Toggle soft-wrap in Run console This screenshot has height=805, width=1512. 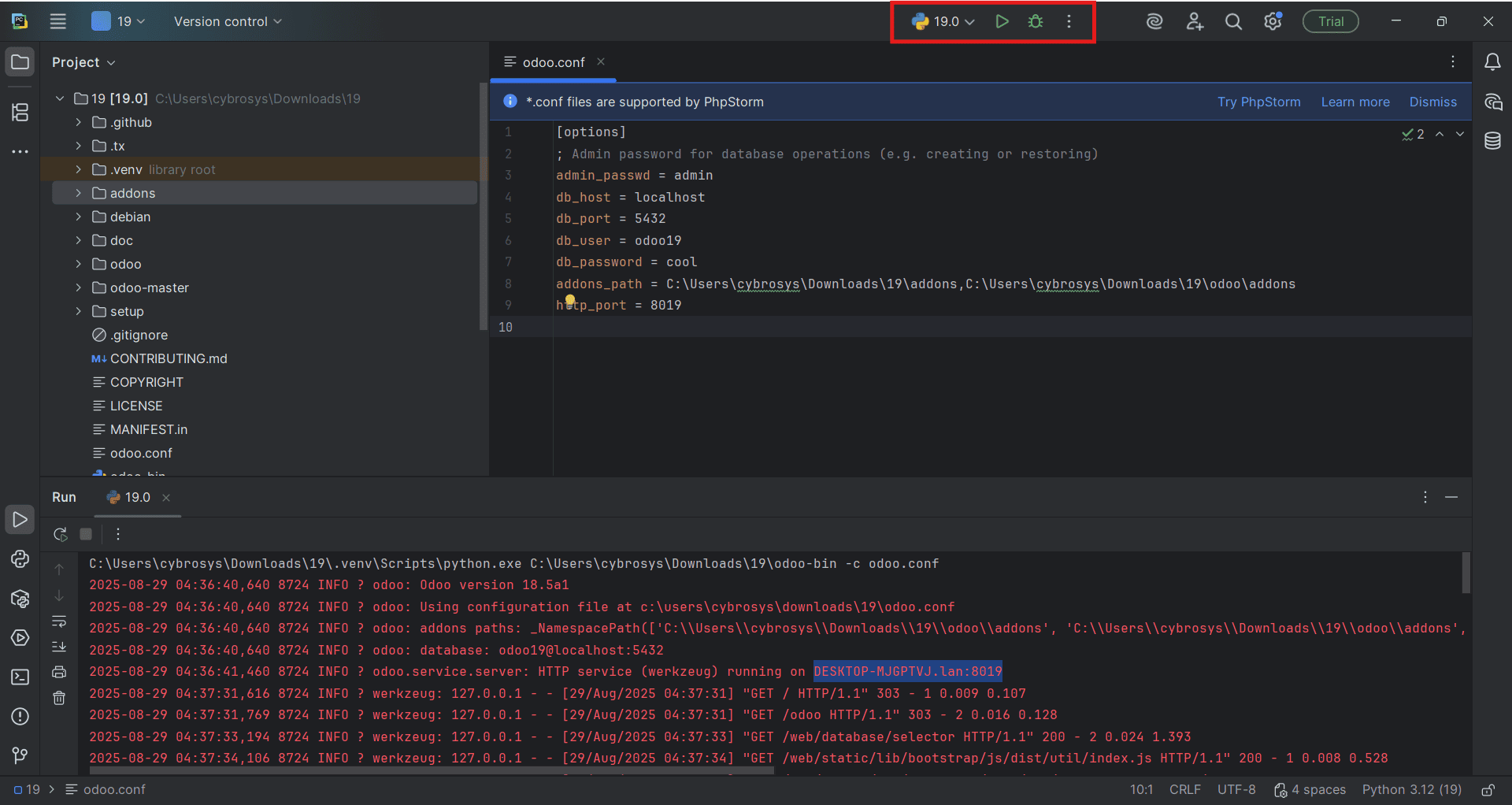pos(59,621)
